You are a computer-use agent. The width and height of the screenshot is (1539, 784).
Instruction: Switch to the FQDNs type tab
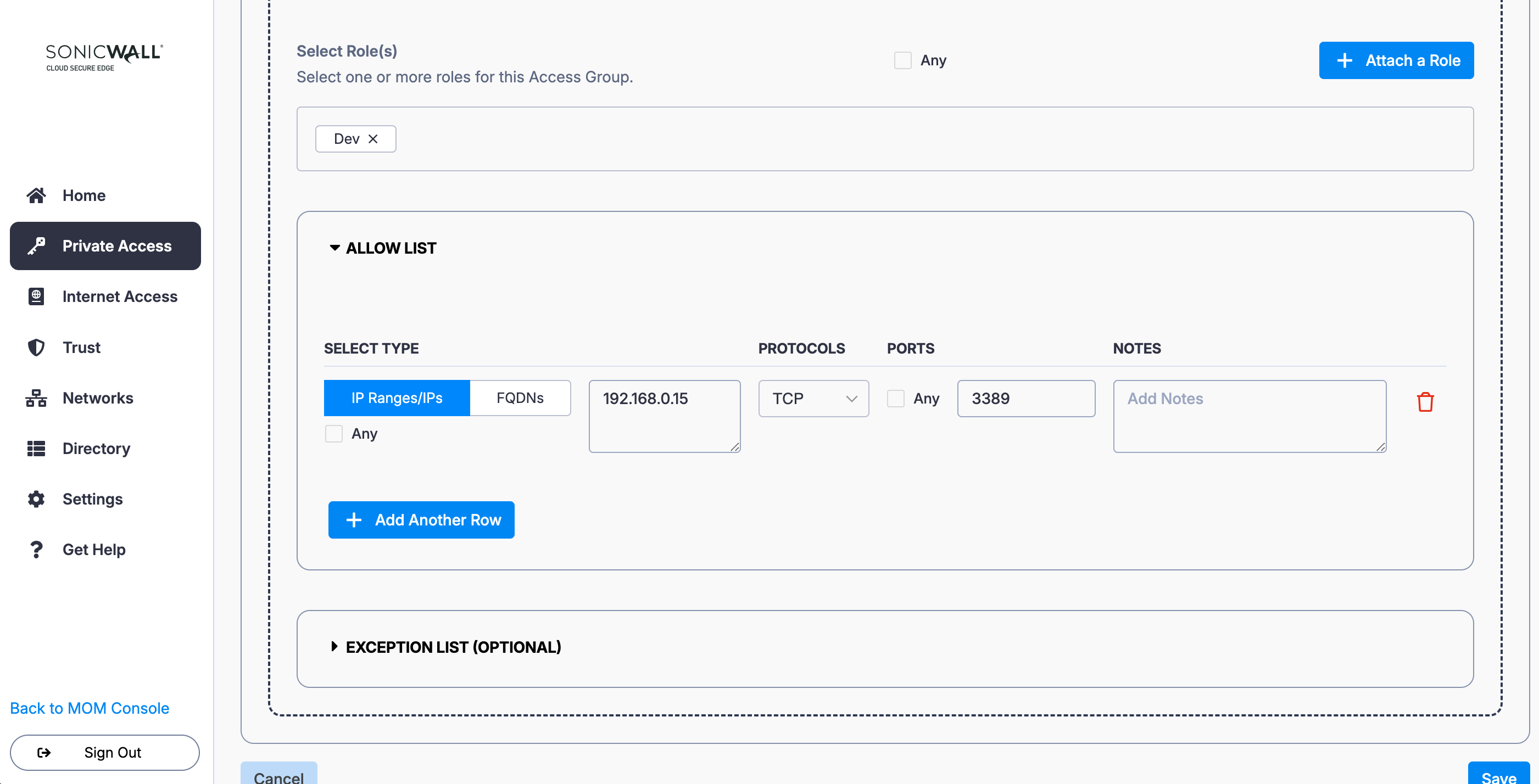pos(520,397)
